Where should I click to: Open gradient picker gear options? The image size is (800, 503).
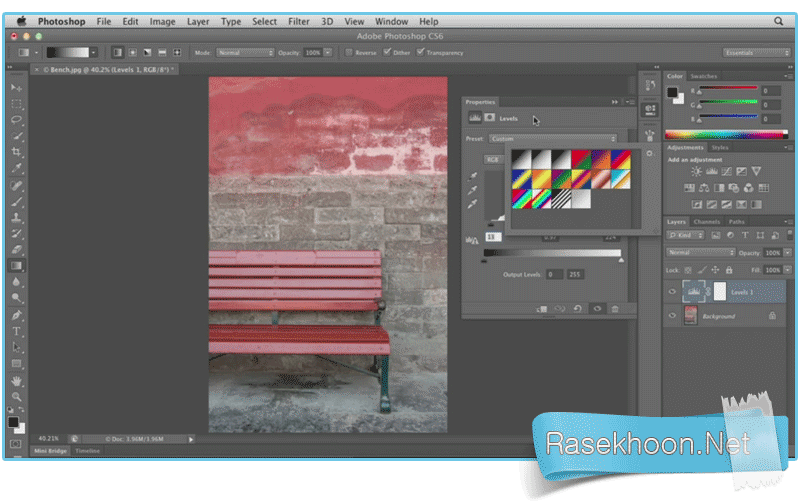click(x=649, y=153)
